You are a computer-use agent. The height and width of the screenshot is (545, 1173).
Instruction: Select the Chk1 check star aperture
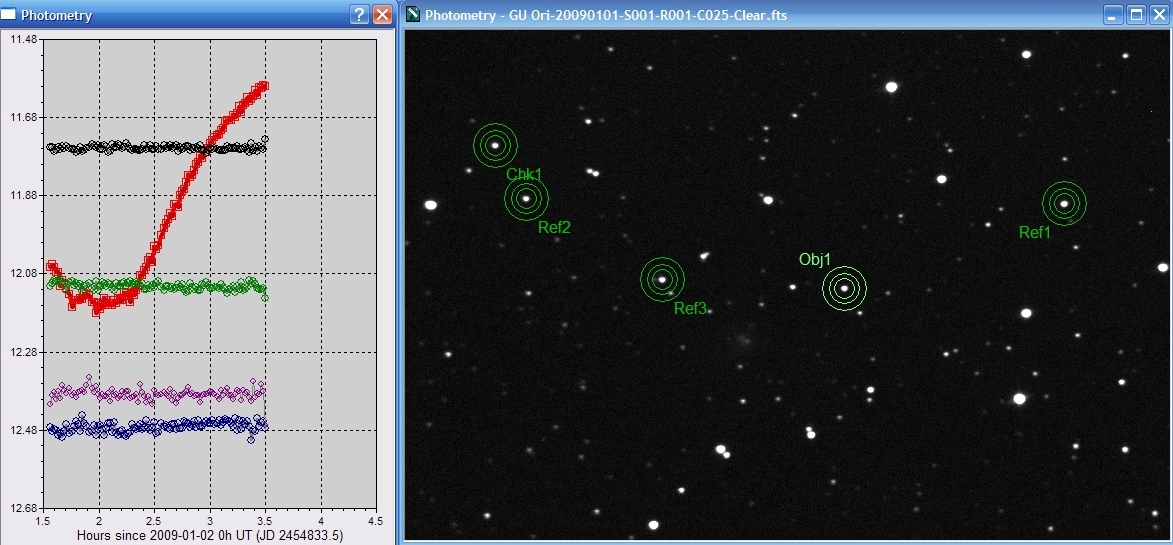pos(495,145)
